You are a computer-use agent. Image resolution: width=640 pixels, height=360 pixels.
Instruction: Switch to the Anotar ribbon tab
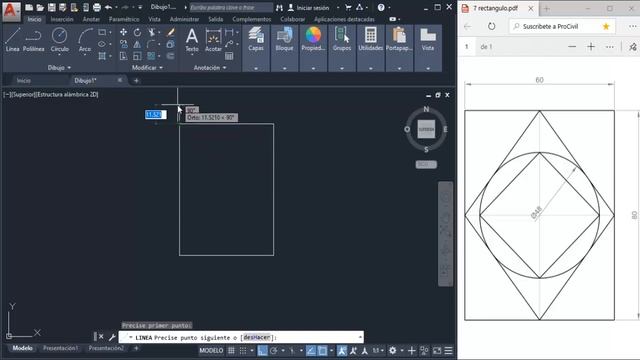(x=91, y=19)
